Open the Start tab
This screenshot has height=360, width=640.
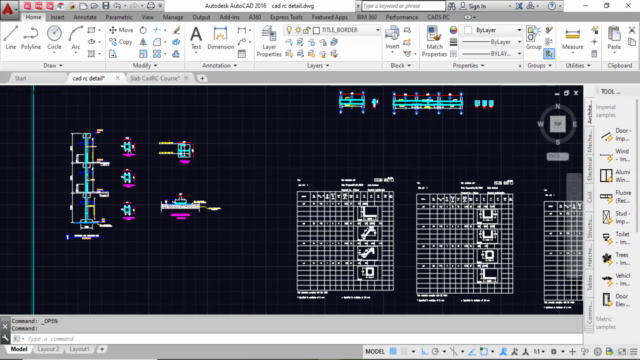[20, 78]
